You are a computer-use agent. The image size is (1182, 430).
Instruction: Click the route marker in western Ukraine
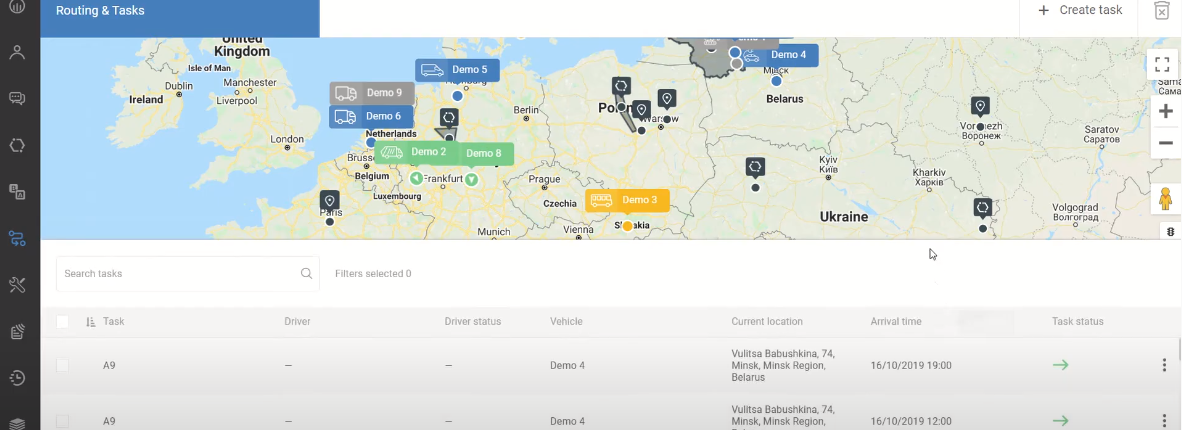[755, 167]
